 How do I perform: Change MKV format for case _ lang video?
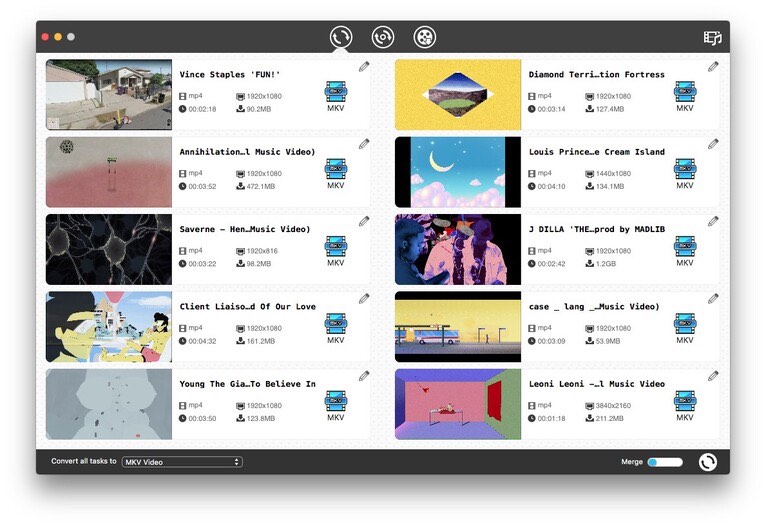coord(685,328)
